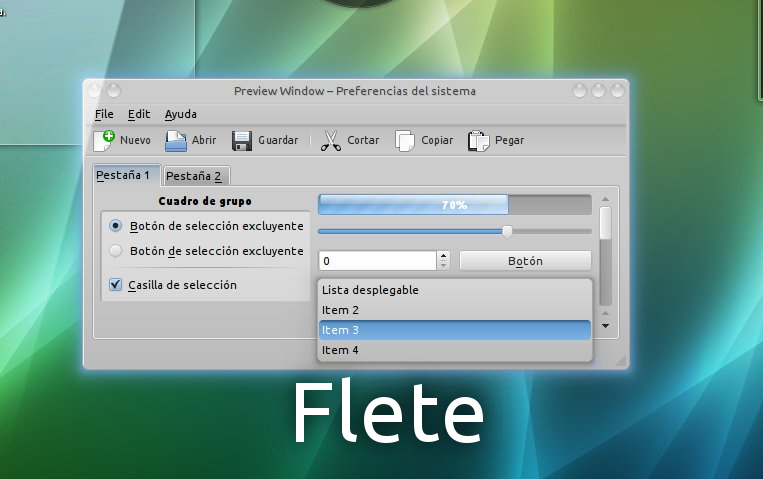
Task: Select the first Botón de selección excluyente
Action: pos(115,226)
